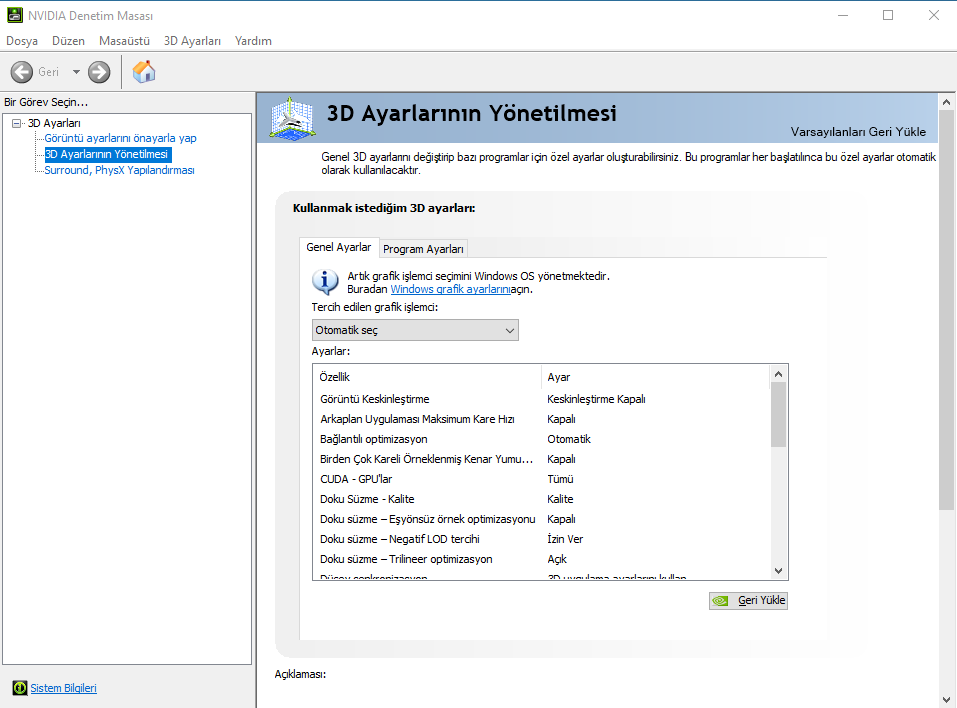Viewport: 957px width, 708px height.
Task: Click the Özellik column header
Action: pos(427,377)
